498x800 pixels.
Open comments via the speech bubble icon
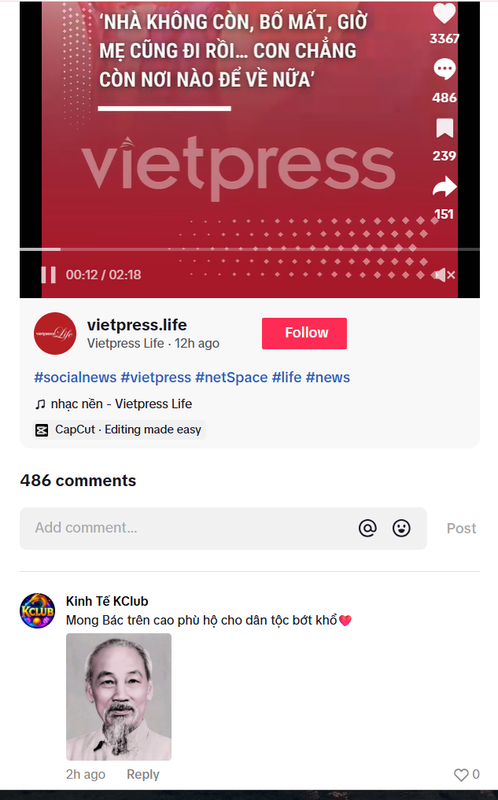pyautogui.click(x=444, y=69)
